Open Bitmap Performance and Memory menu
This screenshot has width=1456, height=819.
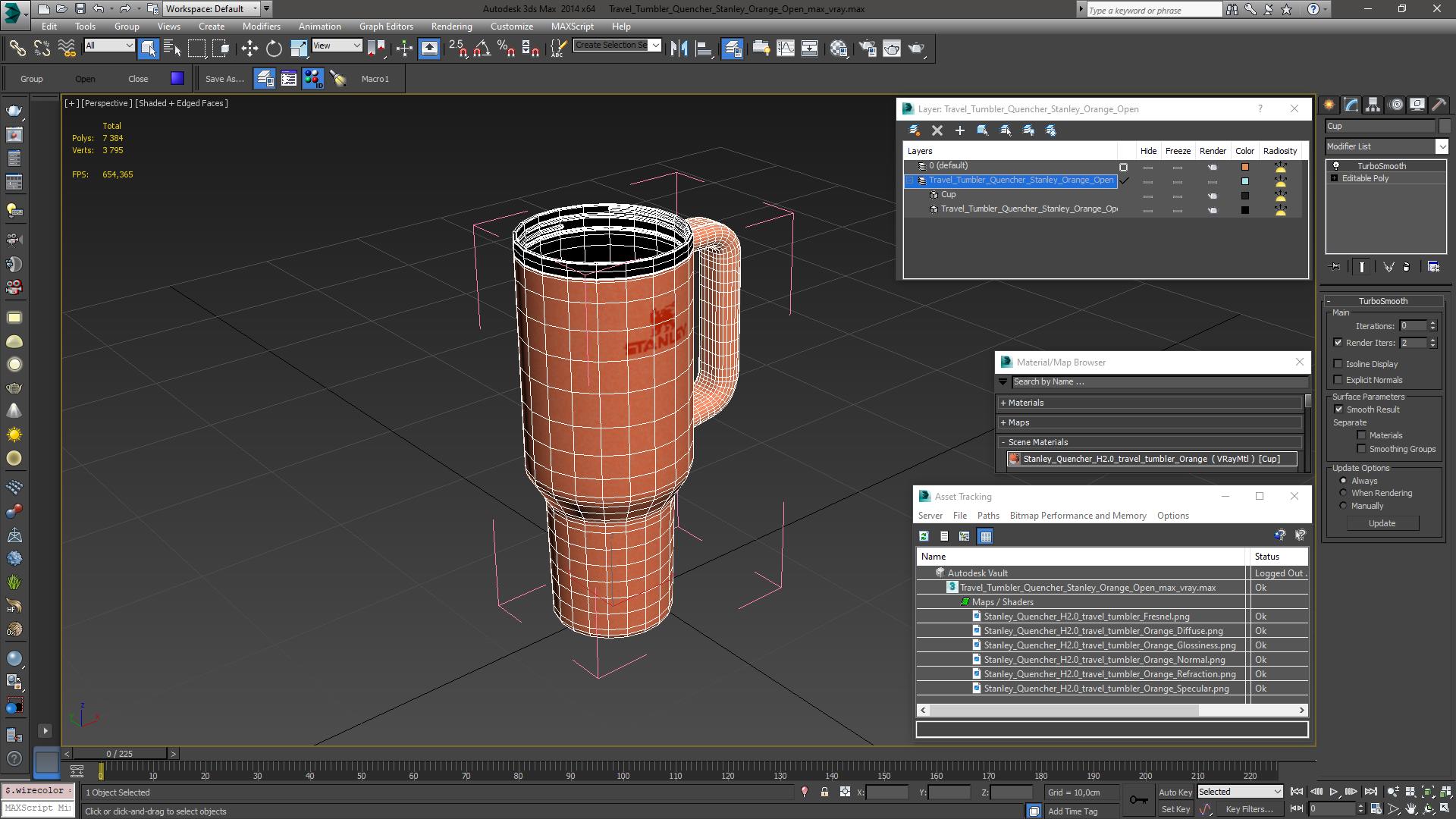coord(1078,516)
